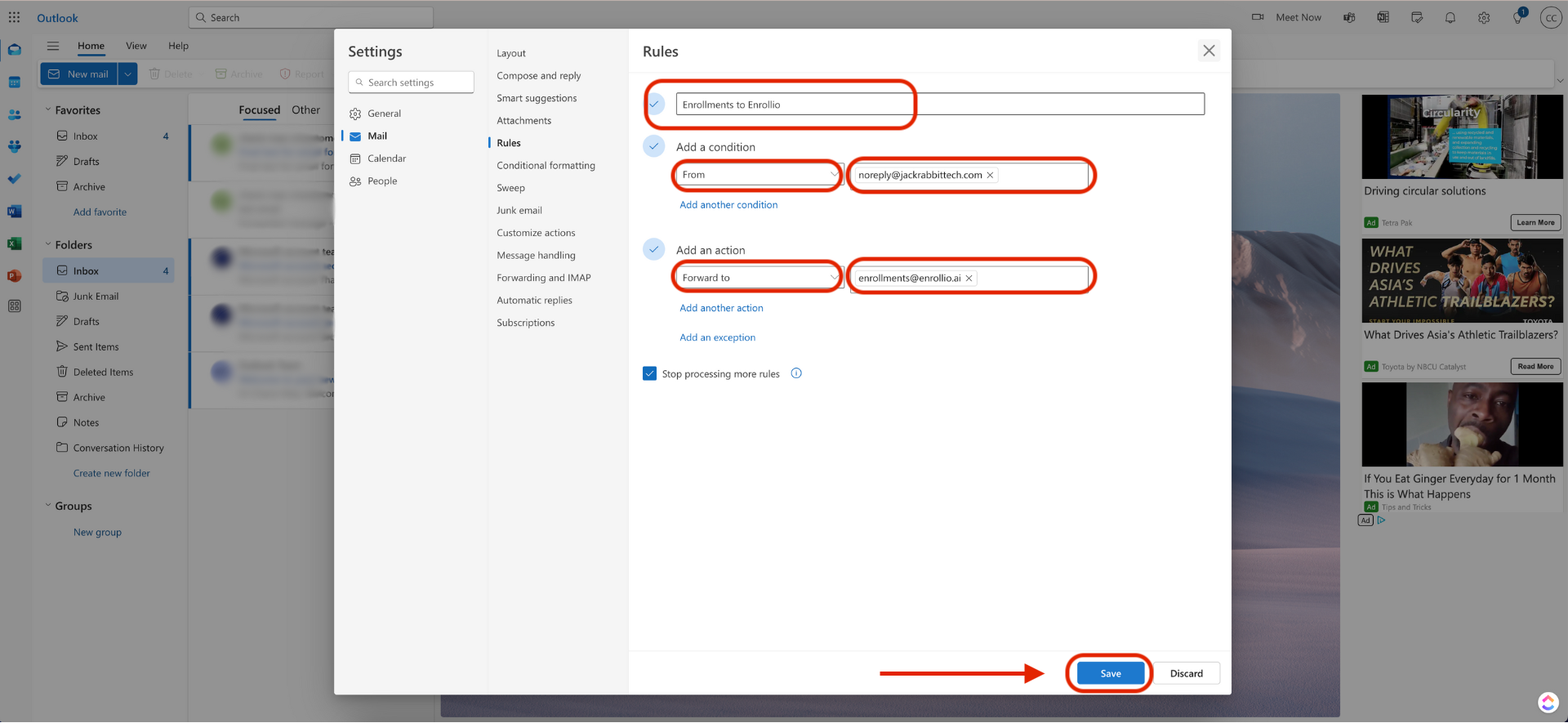Viewport: 1568px width, 723px height.
Task: Open Groups icon in the left app rail
Action: 14,147
